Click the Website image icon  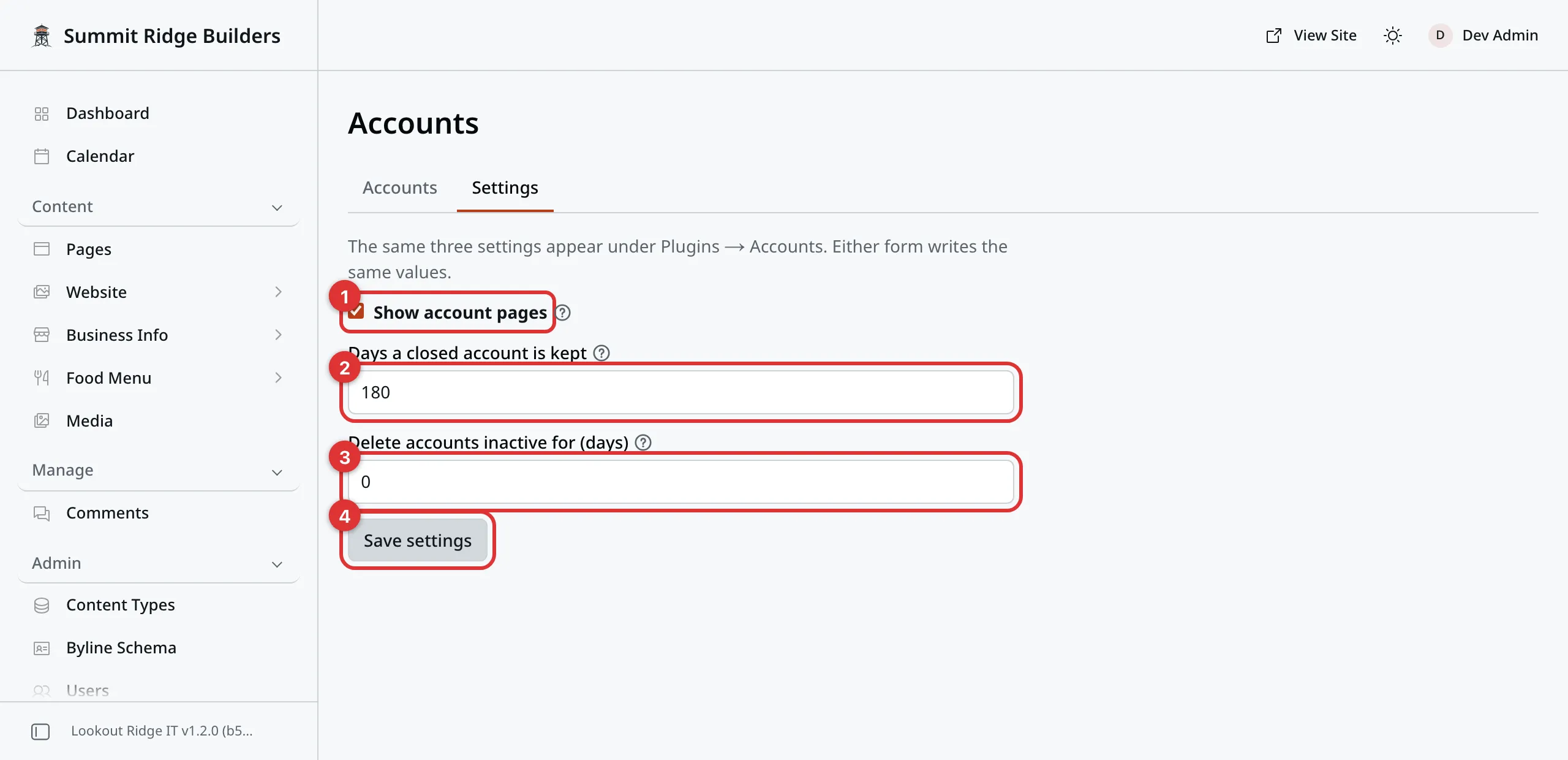42,292
